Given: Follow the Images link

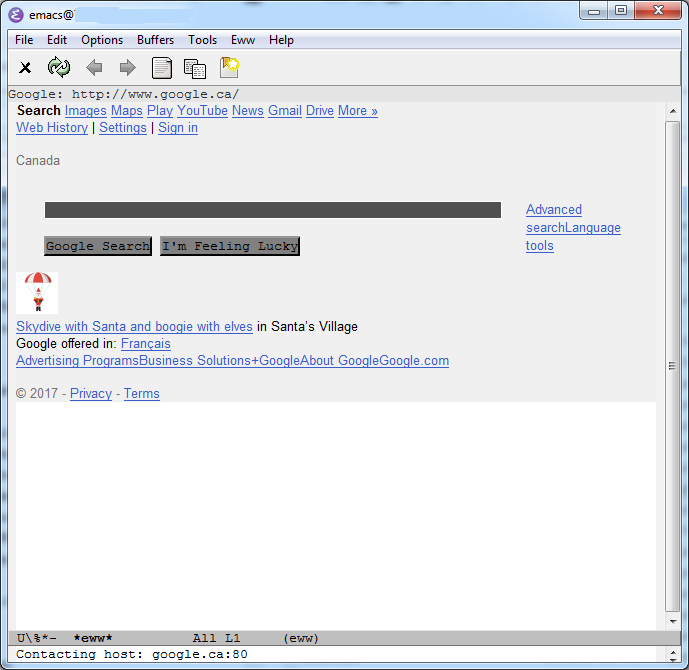Looking at the screenshot, I should [86, 111].
